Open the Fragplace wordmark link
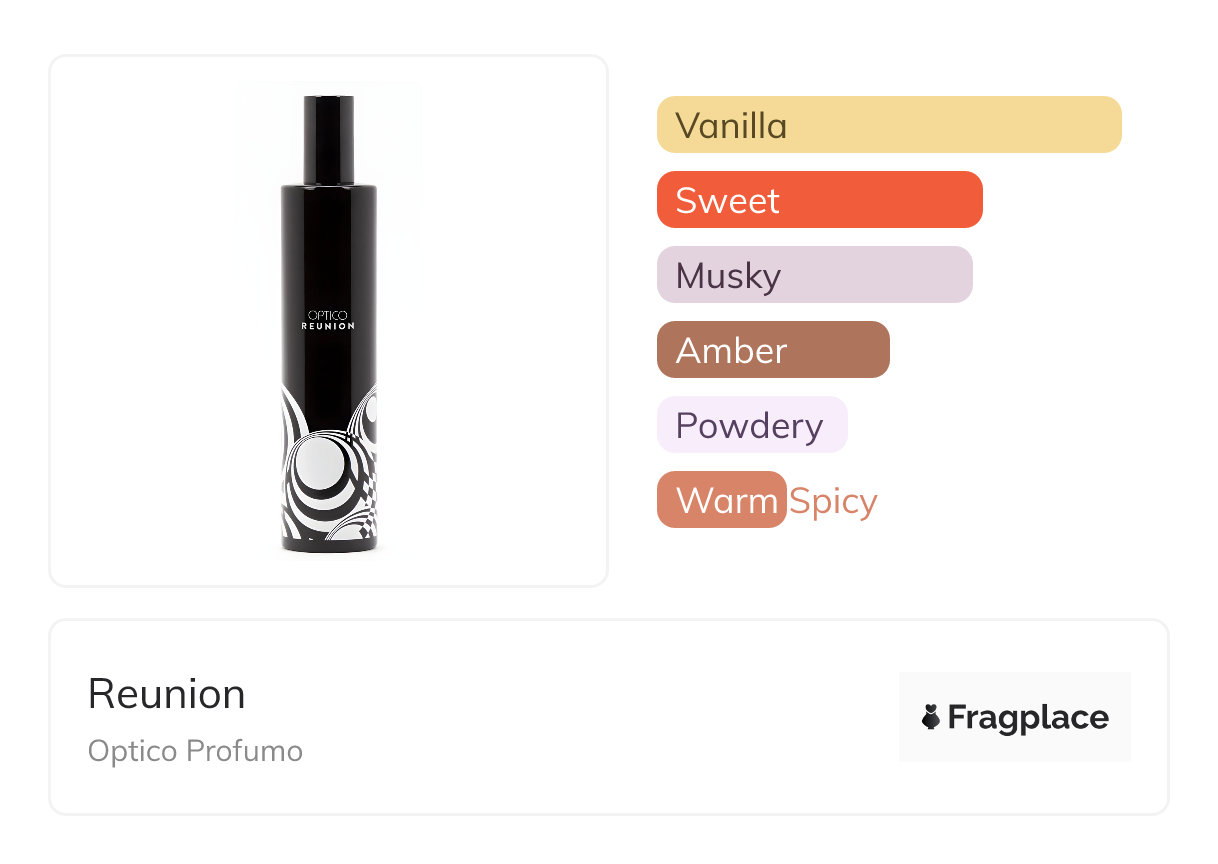1218x864 pixels. coord(1028,717)
